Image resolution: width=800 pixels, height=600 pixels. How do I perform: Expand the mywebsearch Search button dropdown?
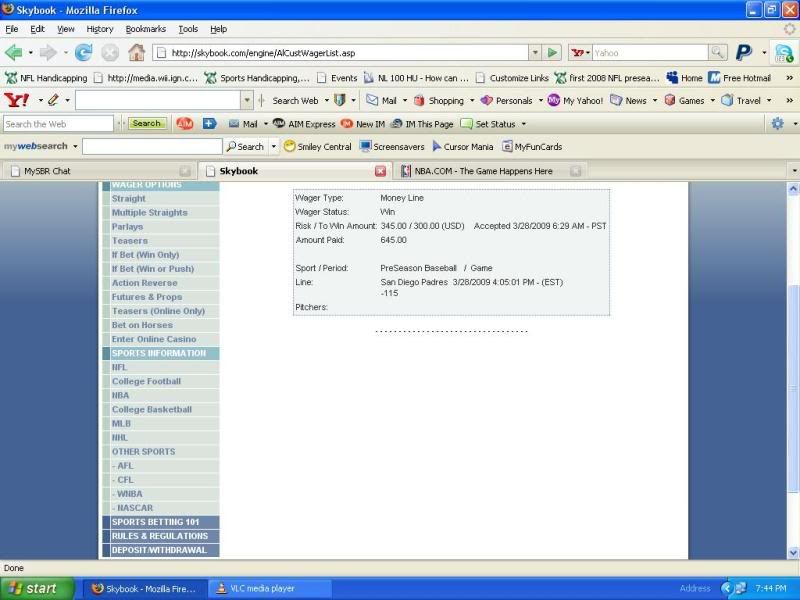coord(273,147)
